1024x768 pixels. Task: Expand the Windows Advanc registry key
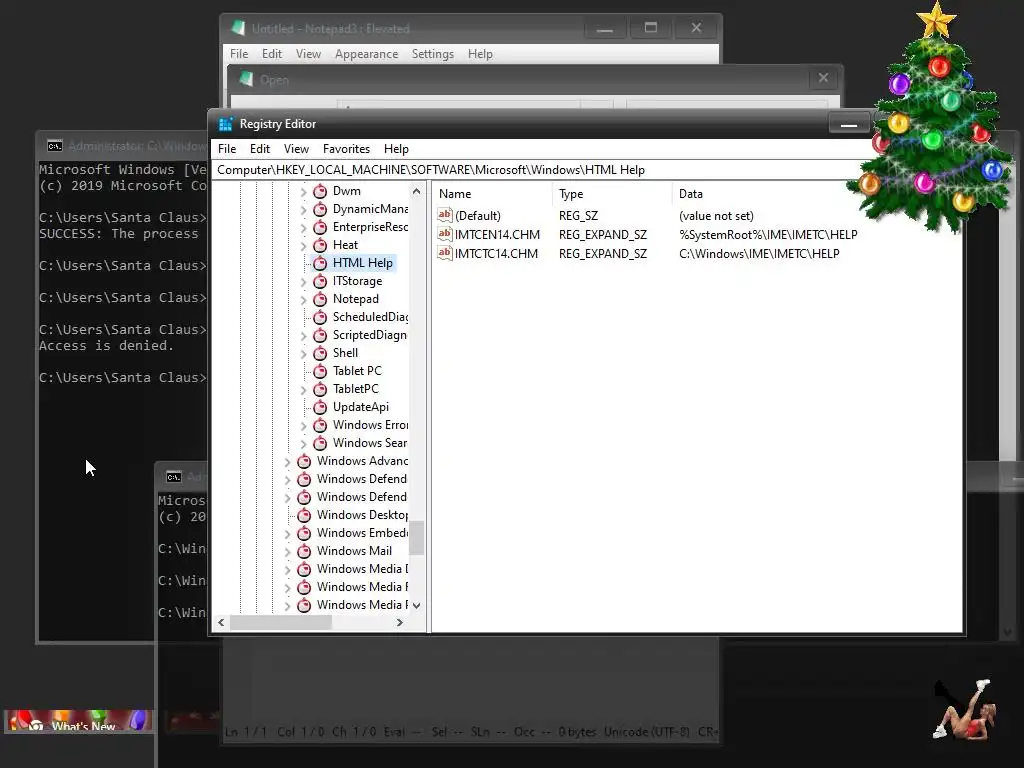[x=287, y=462]
